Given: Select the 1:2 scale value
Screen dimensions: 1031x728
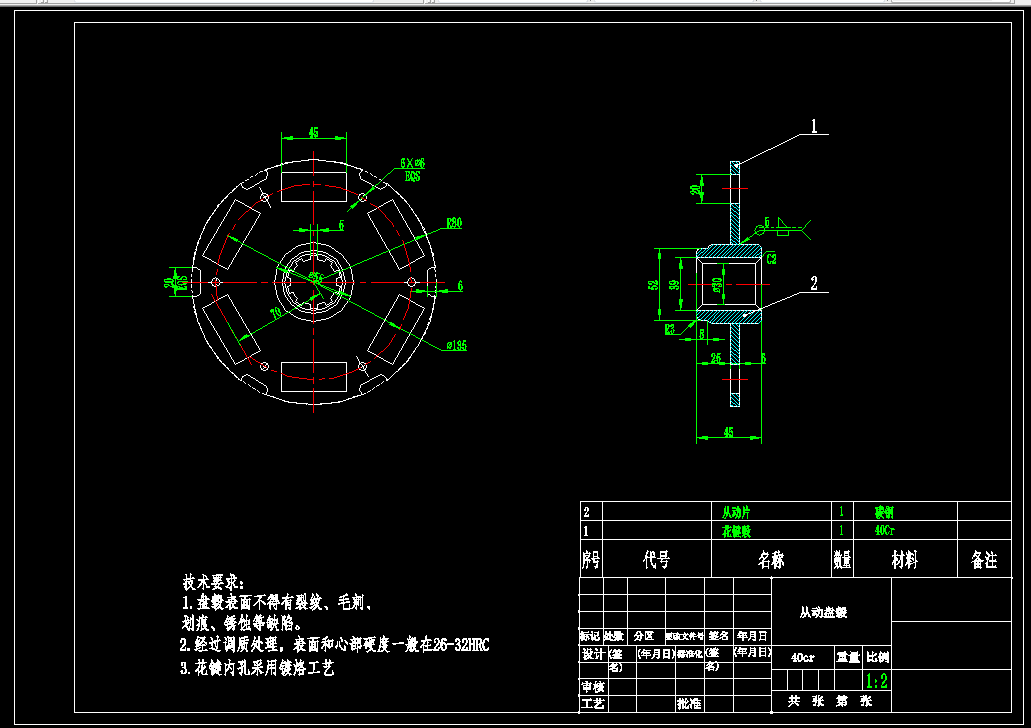Looking at the screenshot, I should 877,681.
